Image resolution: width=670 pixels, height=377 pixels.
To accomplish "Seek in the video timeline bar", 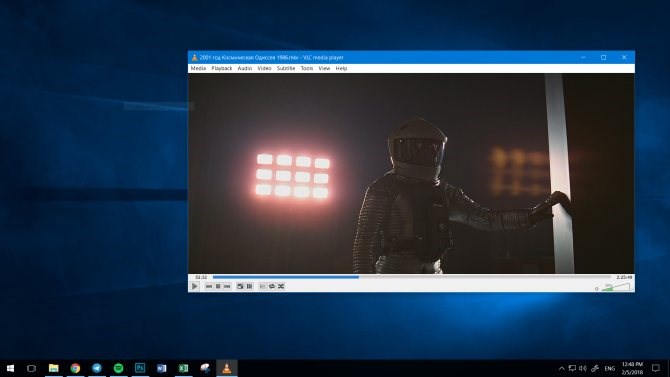I will click(412, 277).
